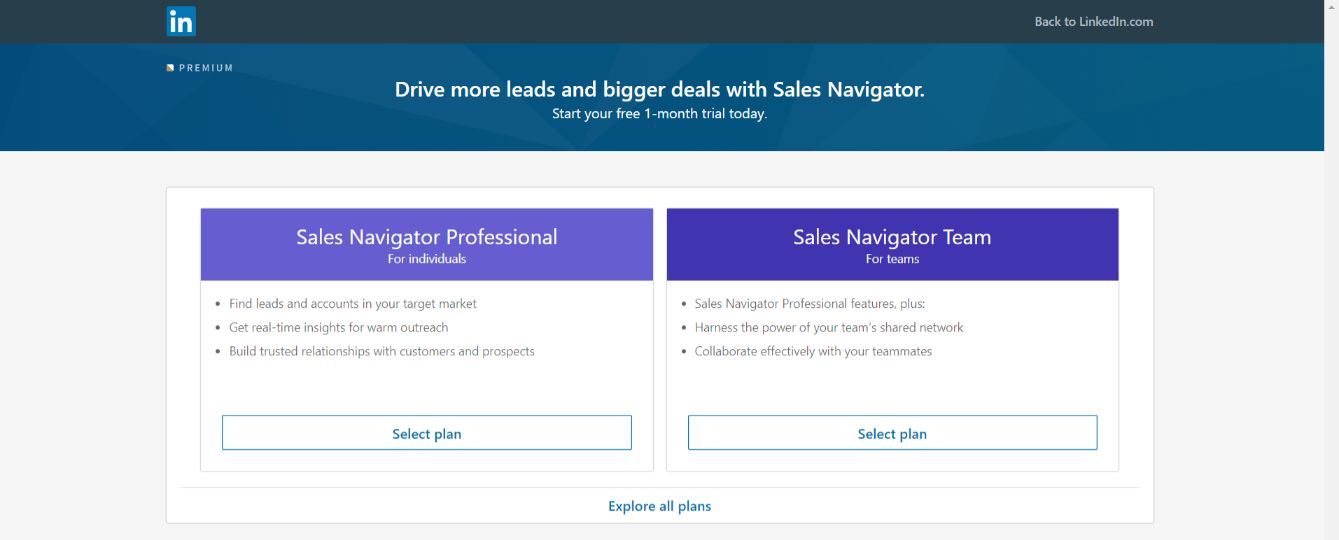The image size is (1339, 540).
Task: Select plan for Sales Navigator Team
Action: tap(892, 433)
